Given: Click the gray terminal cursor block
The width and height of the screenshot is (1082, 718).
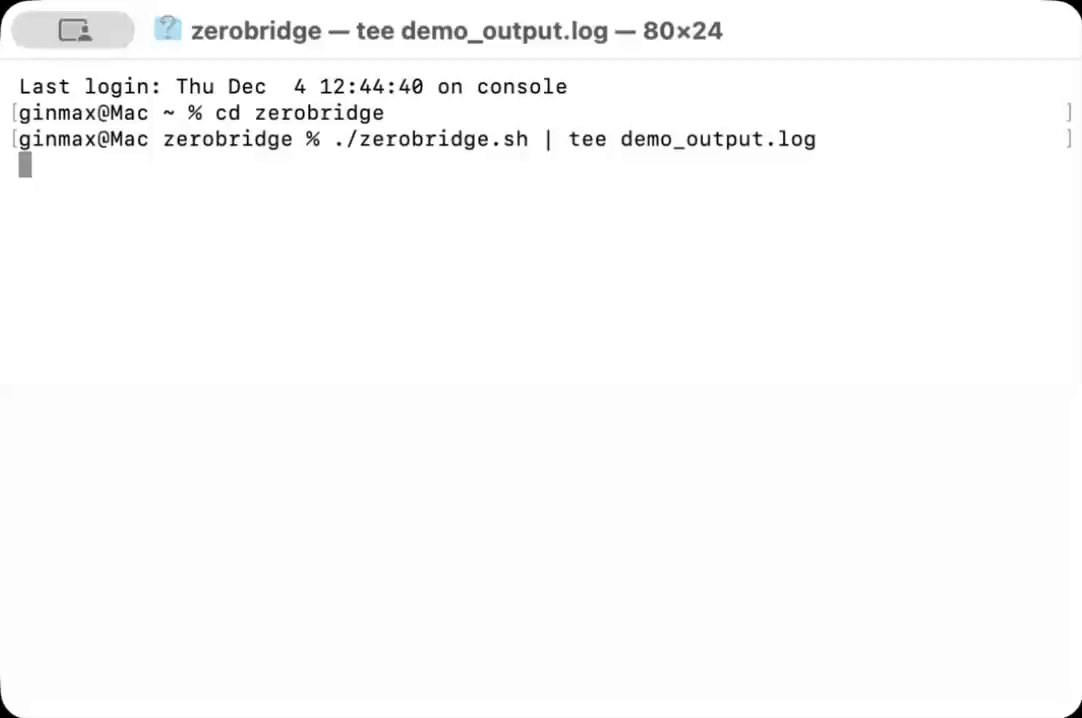Looking at the screenshot, I should click(25, 165).
